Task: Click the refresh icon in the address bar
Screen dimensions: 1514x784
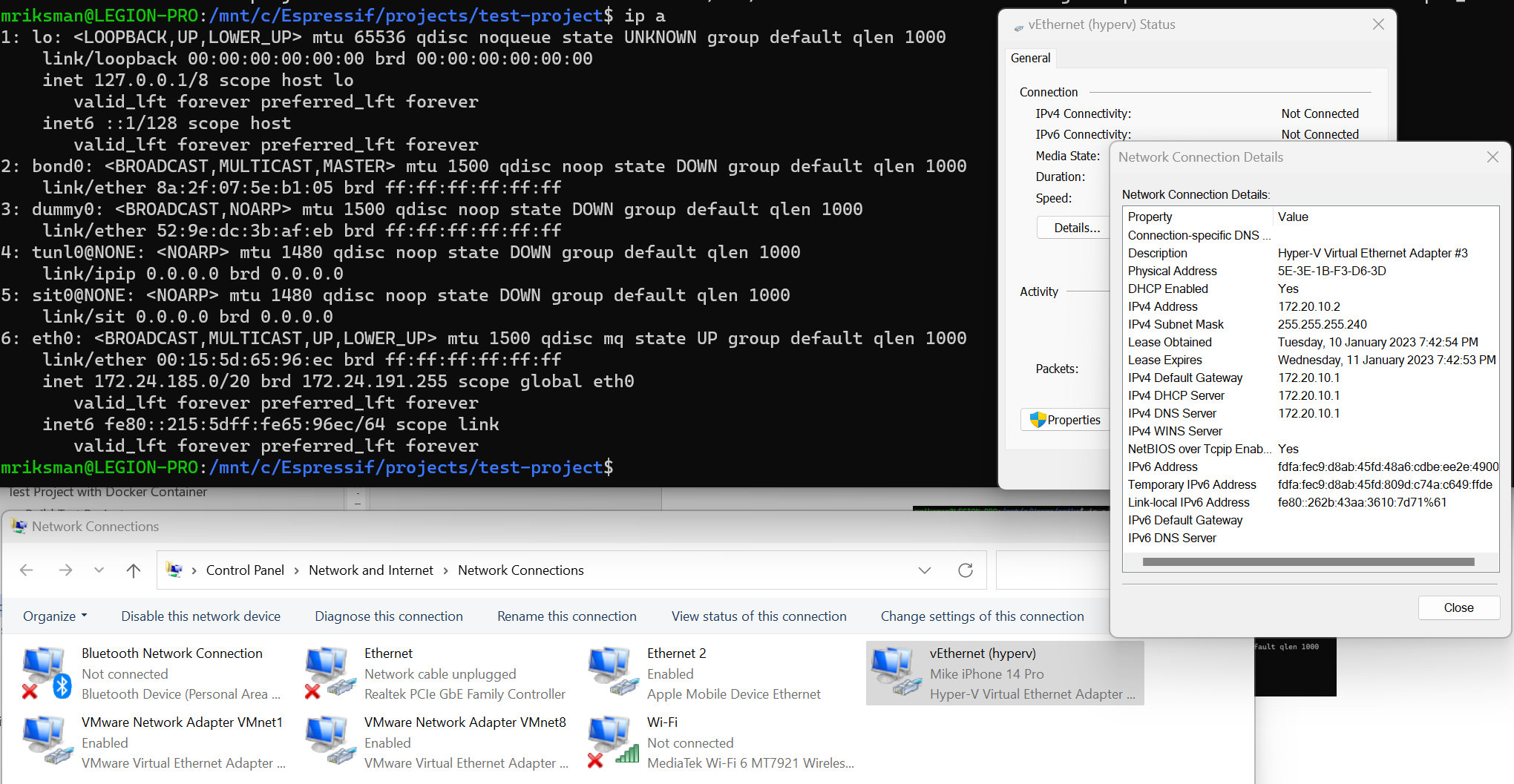Action: (x=965, y=570)
